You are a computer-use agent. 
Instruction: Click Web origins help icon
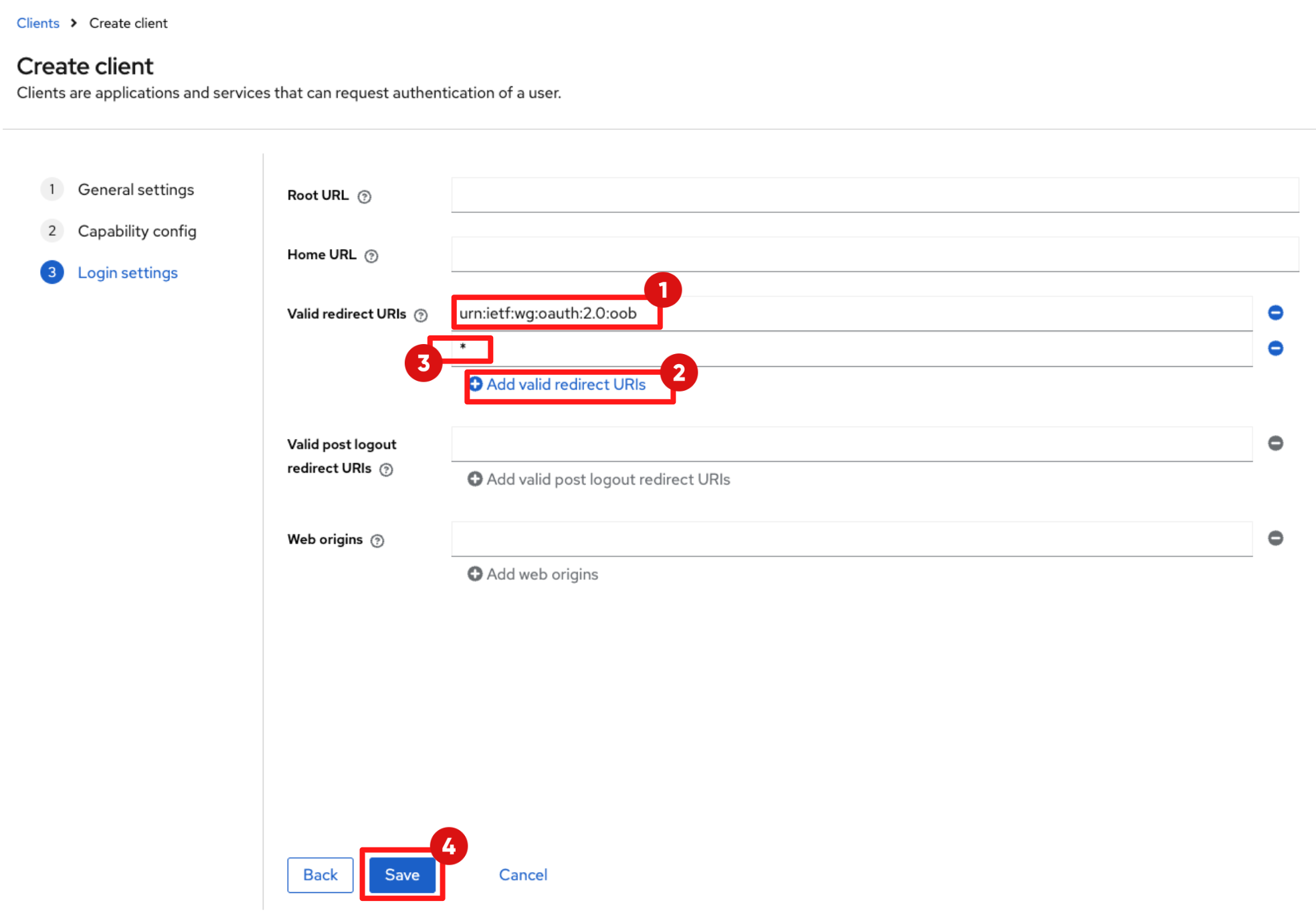377,541
